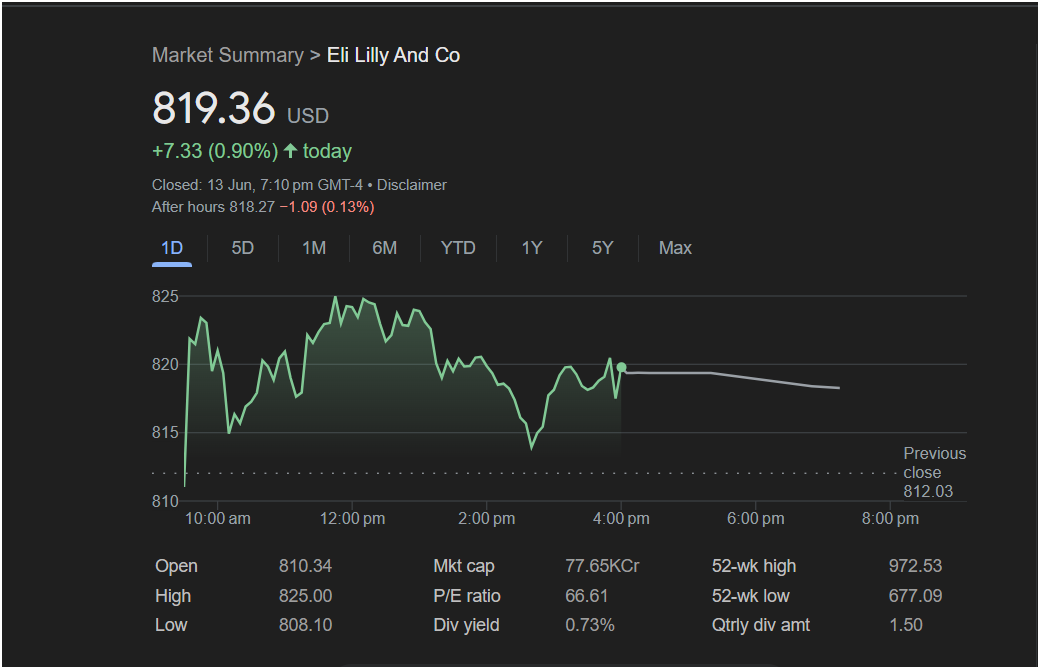
Task: Click the 52-wk low label
Action: pos(751,596)
